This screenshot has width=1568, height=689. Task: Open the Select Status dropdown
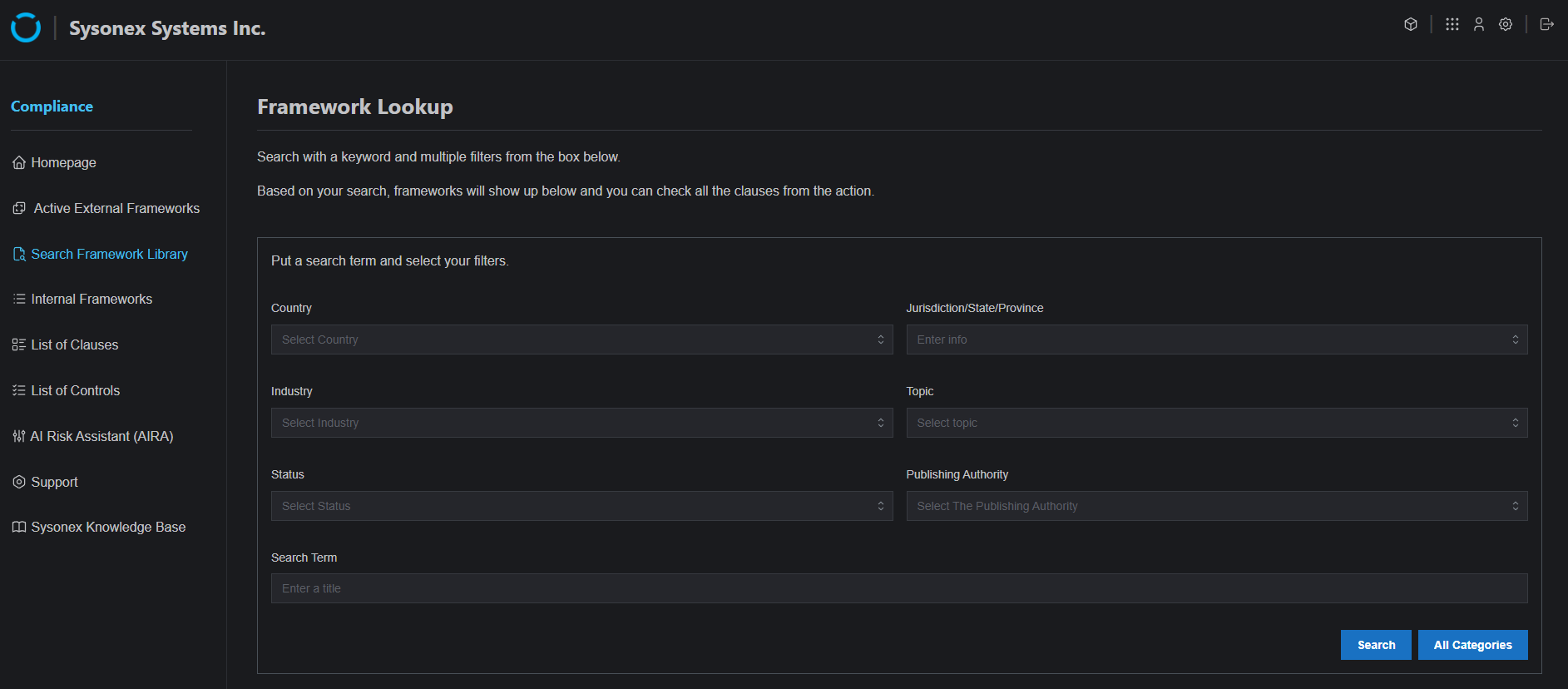click(x=581, y=506)
